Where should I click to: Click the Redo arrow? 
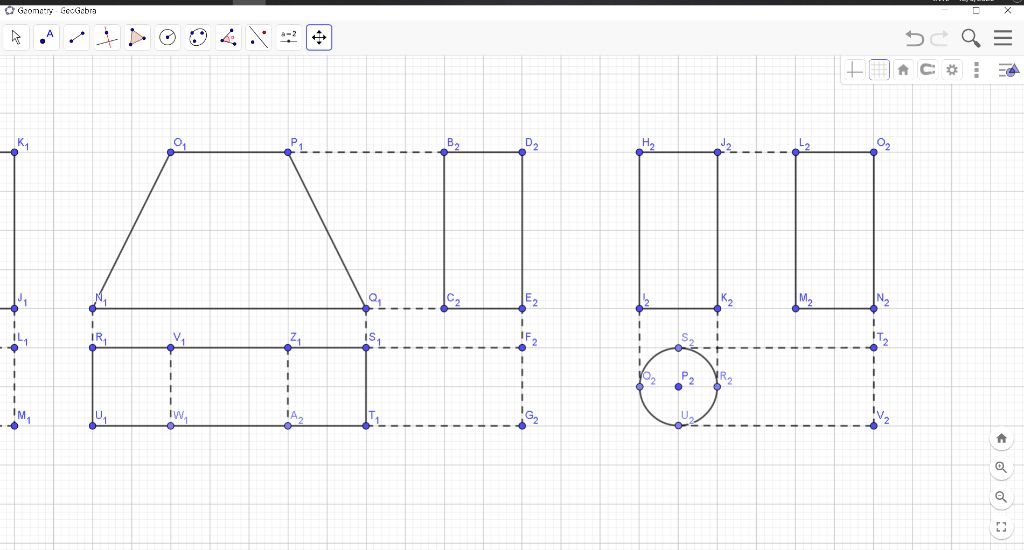(x=939, y=38)
